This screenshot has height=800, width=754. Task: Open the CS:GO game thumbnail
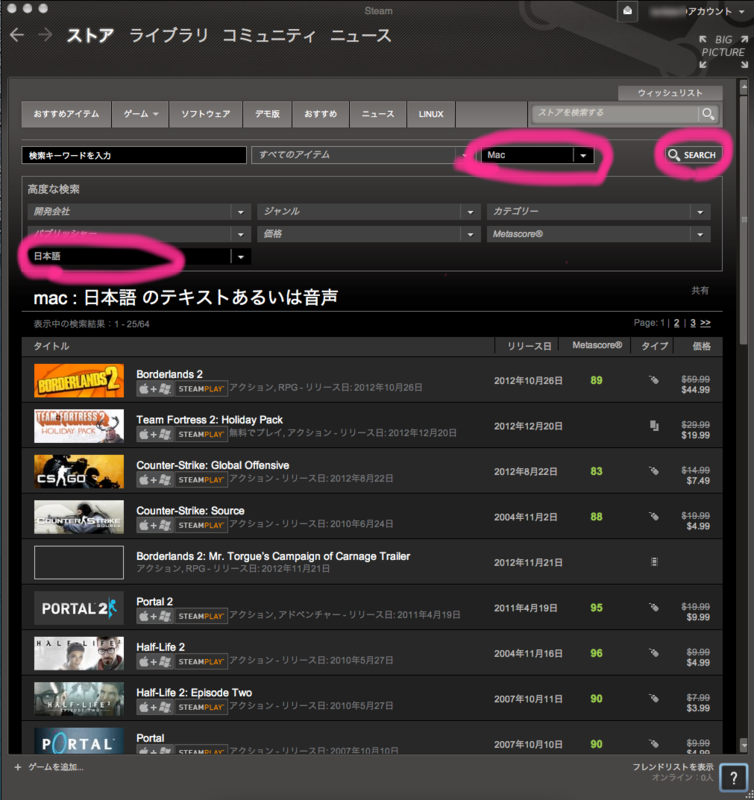coord(79,471)
